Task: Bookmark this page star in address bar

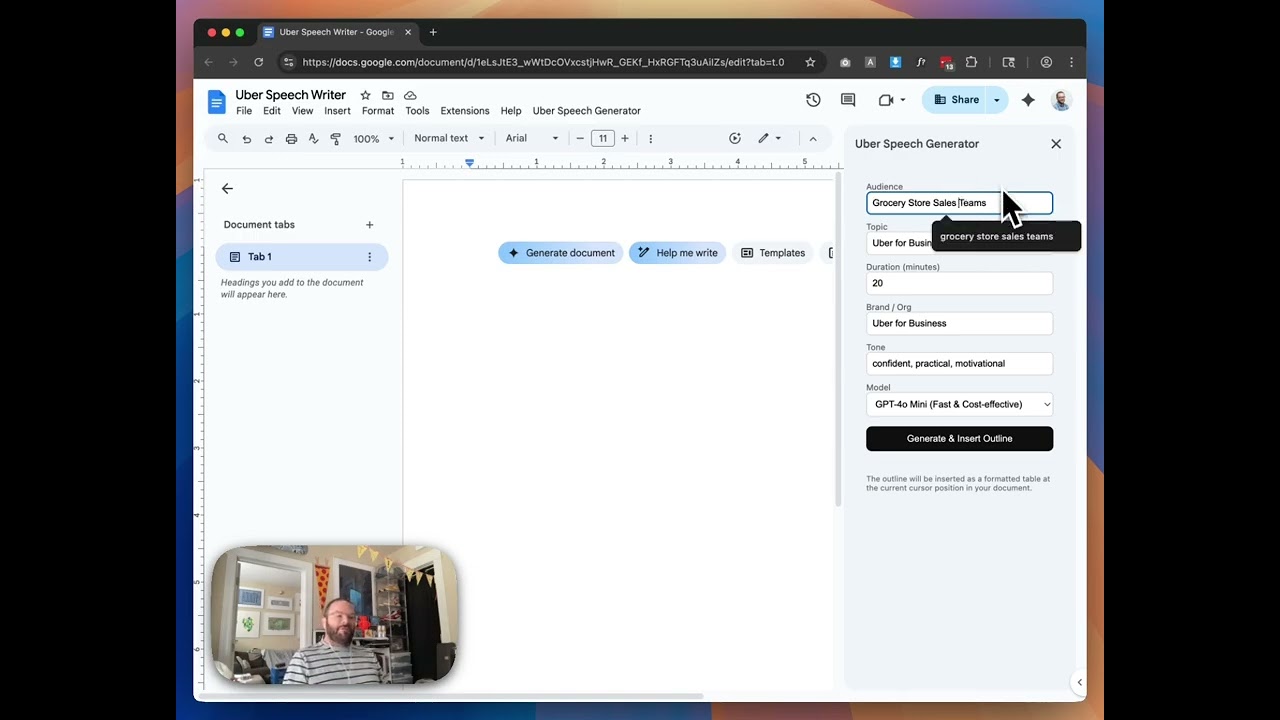Action: coord(810,62)
